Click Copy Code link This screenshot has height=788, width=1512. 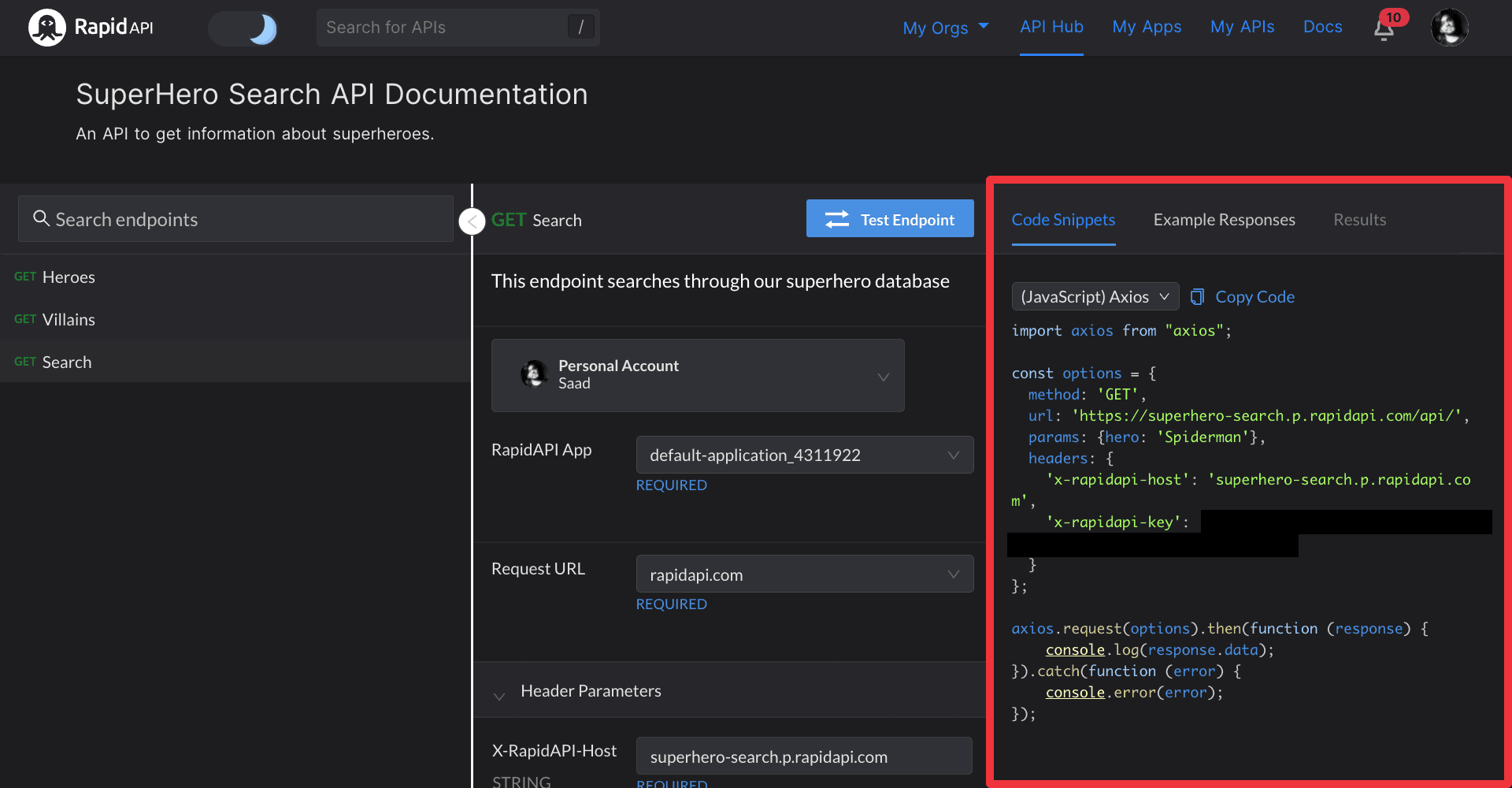1254,297
